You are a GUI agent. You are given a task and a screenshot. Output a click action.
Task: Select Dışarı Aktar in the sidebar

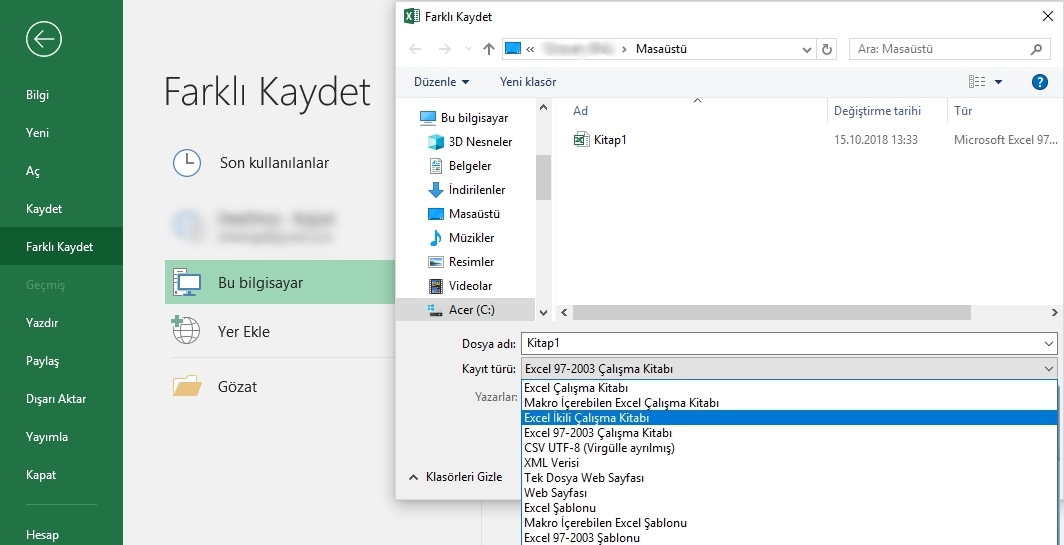(x=56, y=398)
